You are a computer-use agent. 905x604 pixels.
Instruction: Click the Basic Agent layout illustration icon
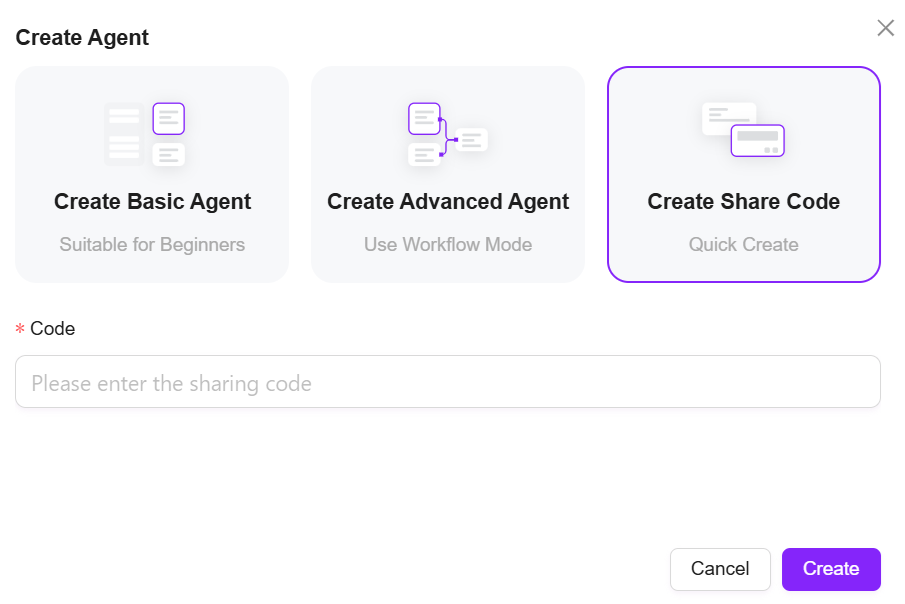(x=144, y=135)
